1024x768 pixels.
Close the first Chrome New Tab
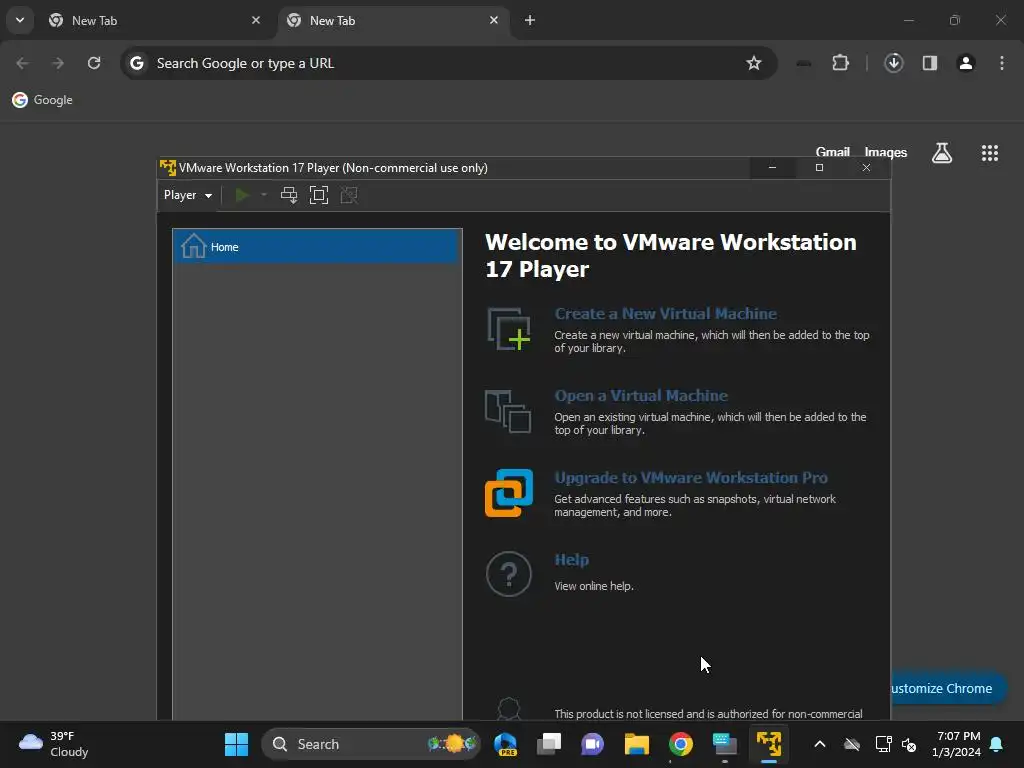click(256, 20)
